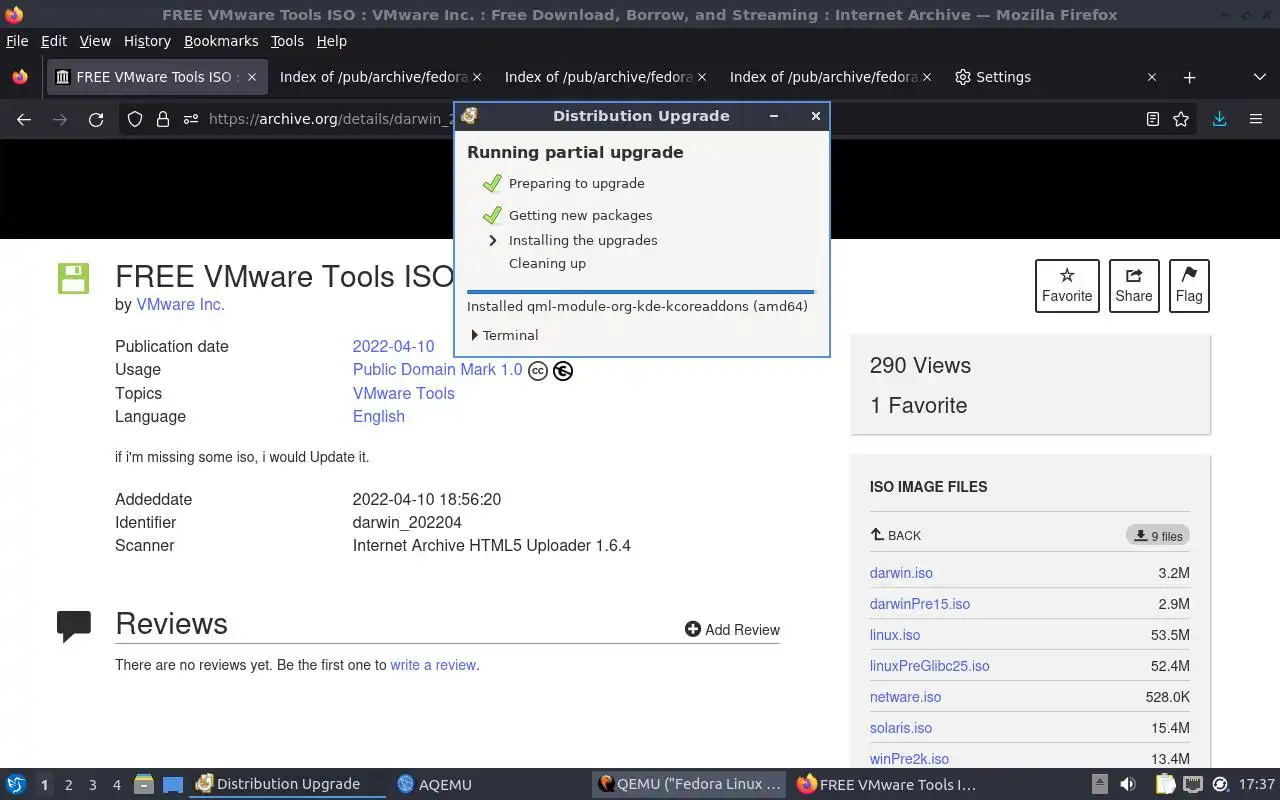Select AQEMU in the taskbar
The width and height of the screenshot is (1280, 800).
(x=434, y=784)
